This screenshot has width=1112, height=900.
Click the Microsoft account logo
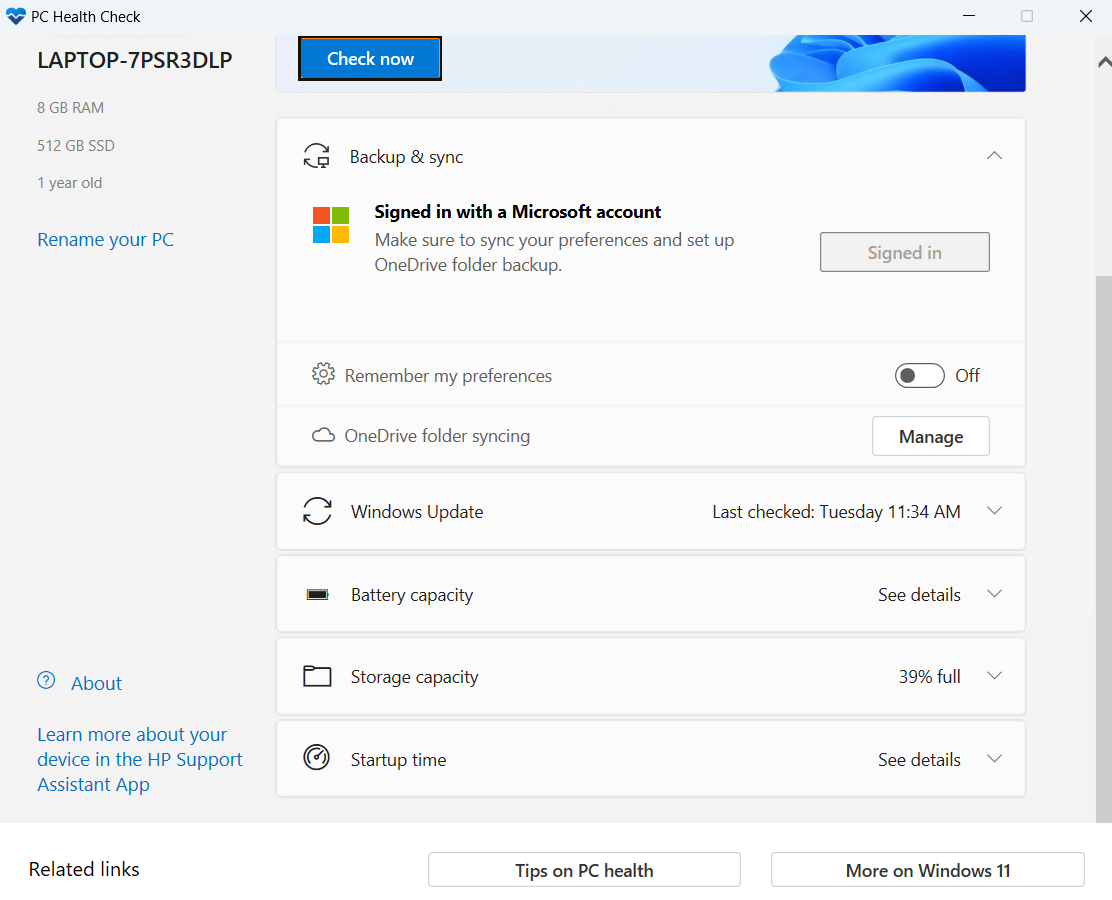pyautogui.click(x=330, y=225)
